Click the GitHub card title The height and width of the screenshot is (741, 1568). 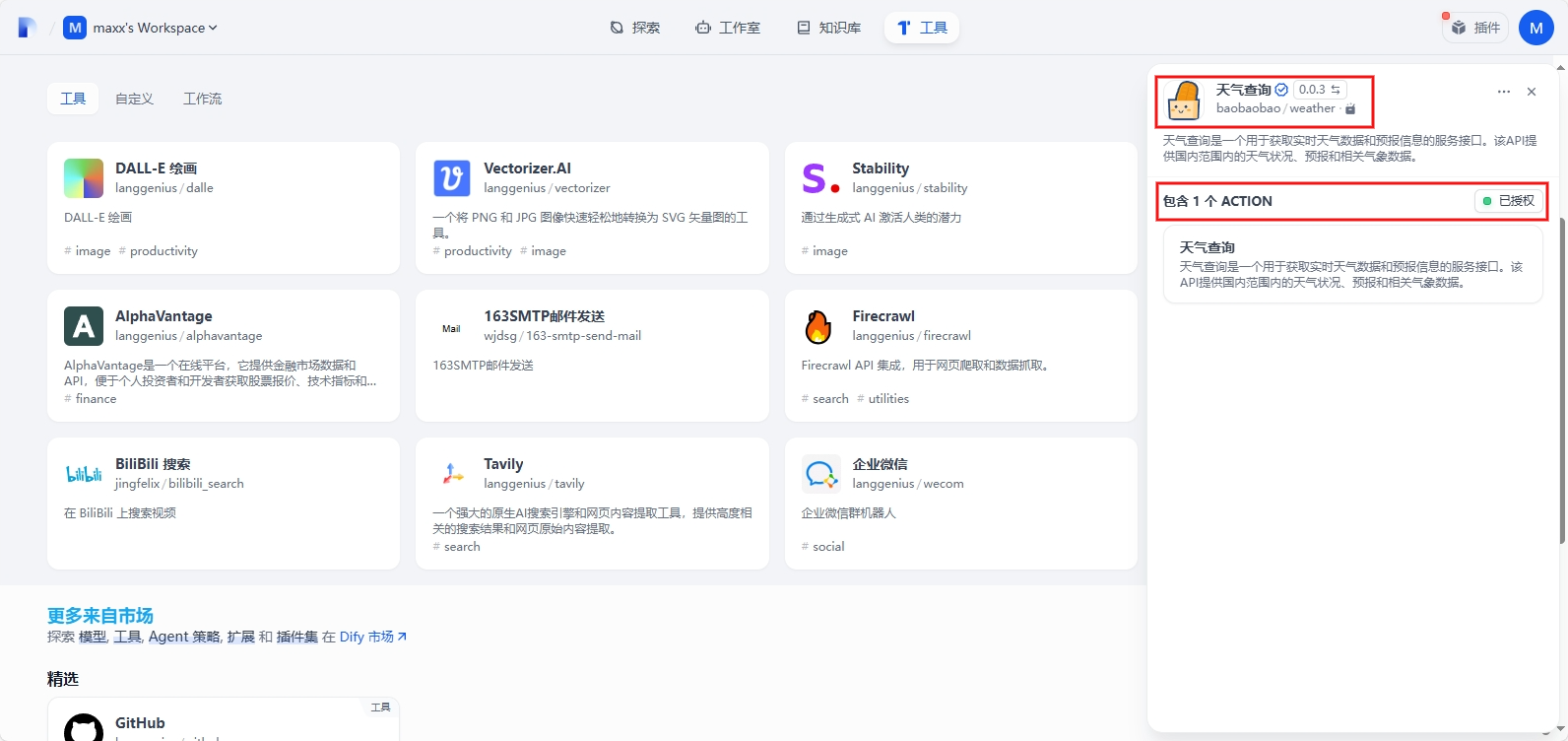pos(140,723)
